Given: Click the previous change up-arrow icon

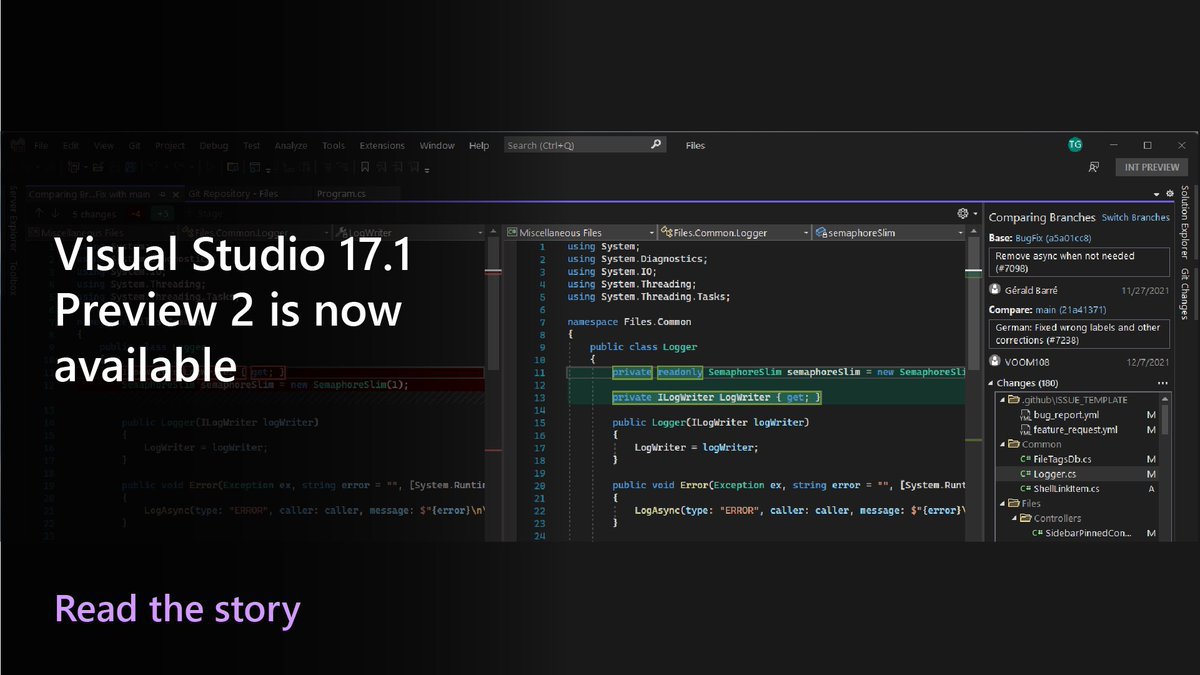Looking at the screenshot, I should coord(38,213).
